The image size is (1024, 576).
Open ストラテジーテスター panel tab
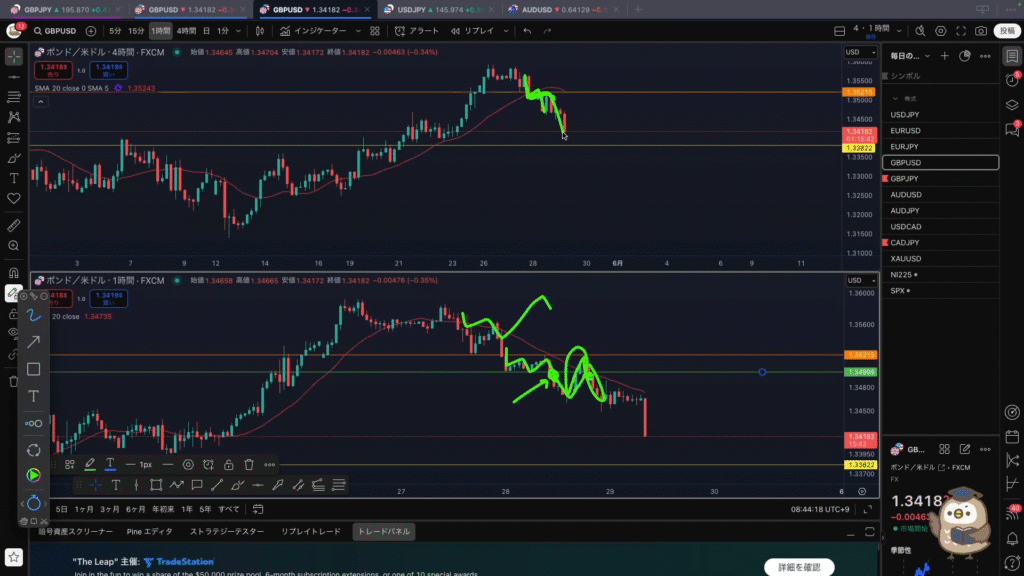pyautogui.click(x=227, y=532)
